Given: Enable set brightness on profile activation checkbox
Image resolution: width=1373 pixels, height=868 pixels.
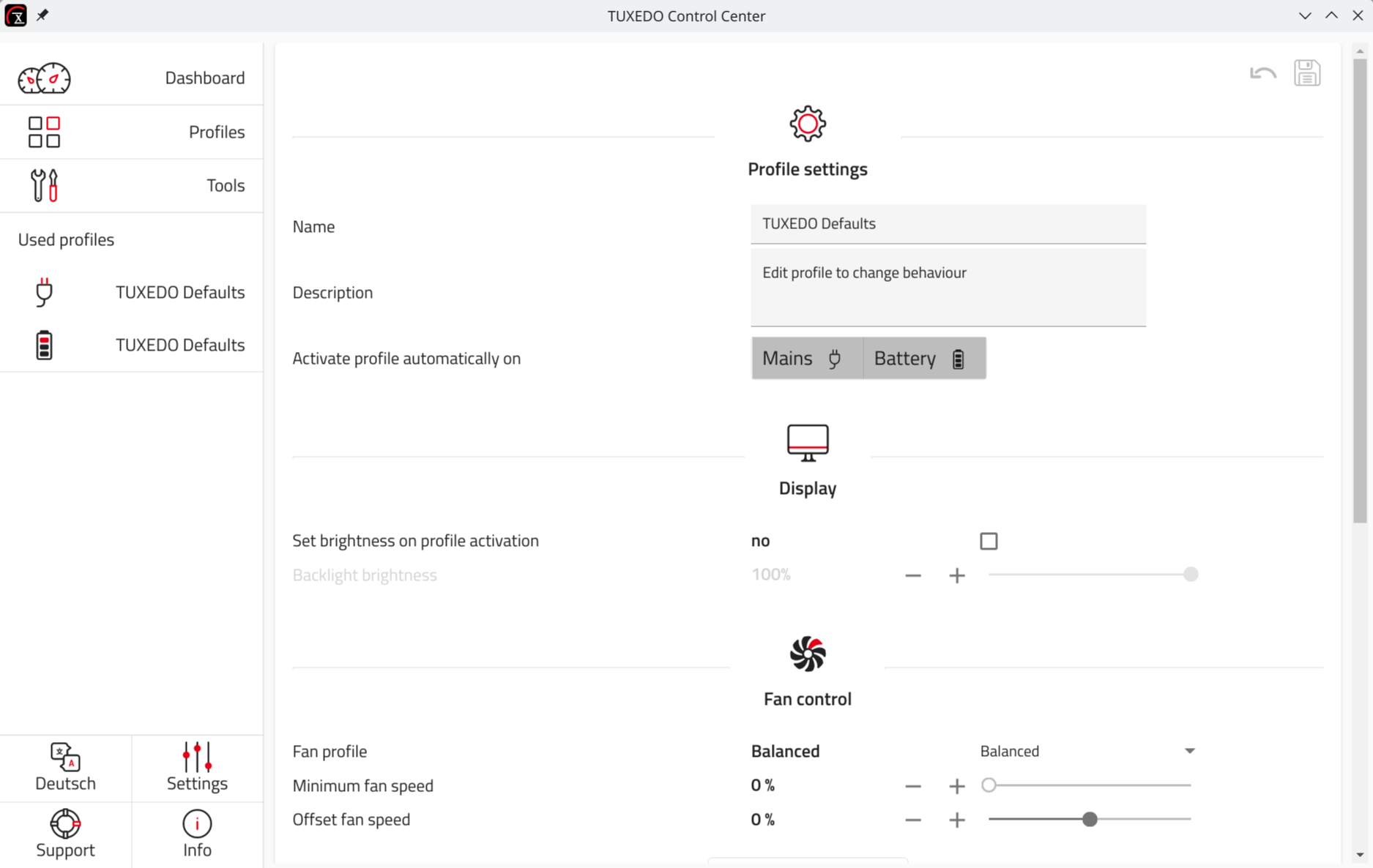Looking at the screenshot, I should tap(989, 541).
